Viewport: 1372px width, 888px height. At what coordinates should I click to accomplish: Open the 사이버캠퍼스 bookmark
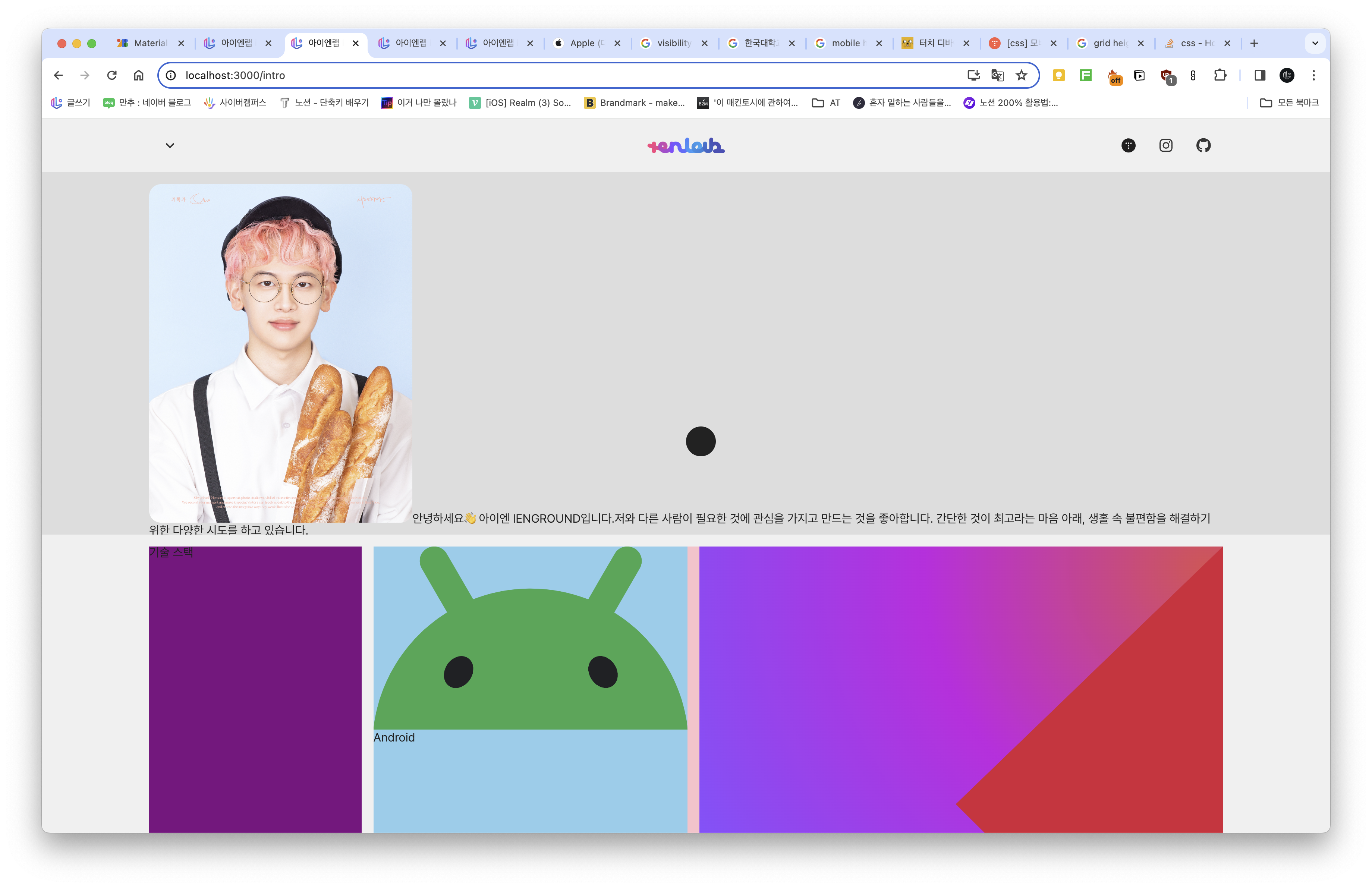235,103
